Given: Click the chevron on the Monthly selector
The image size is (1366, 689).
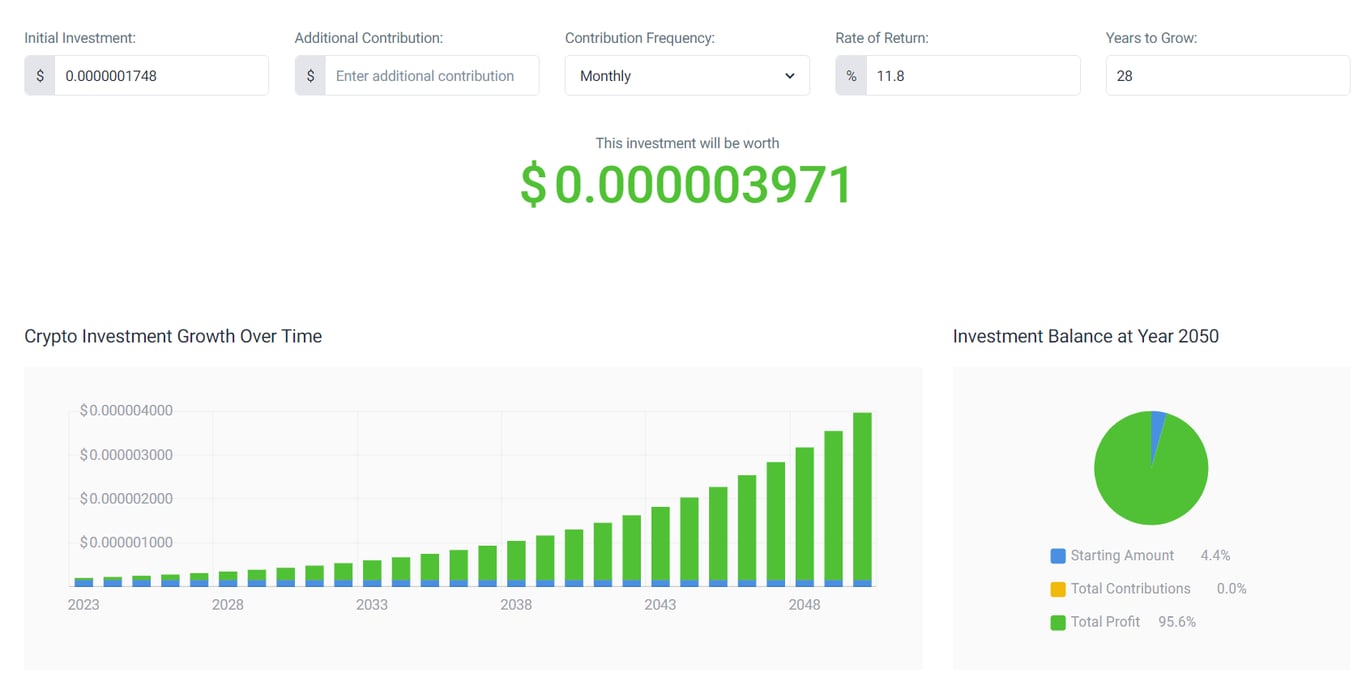Looking at the screenshot, I should tap(789, 75).
